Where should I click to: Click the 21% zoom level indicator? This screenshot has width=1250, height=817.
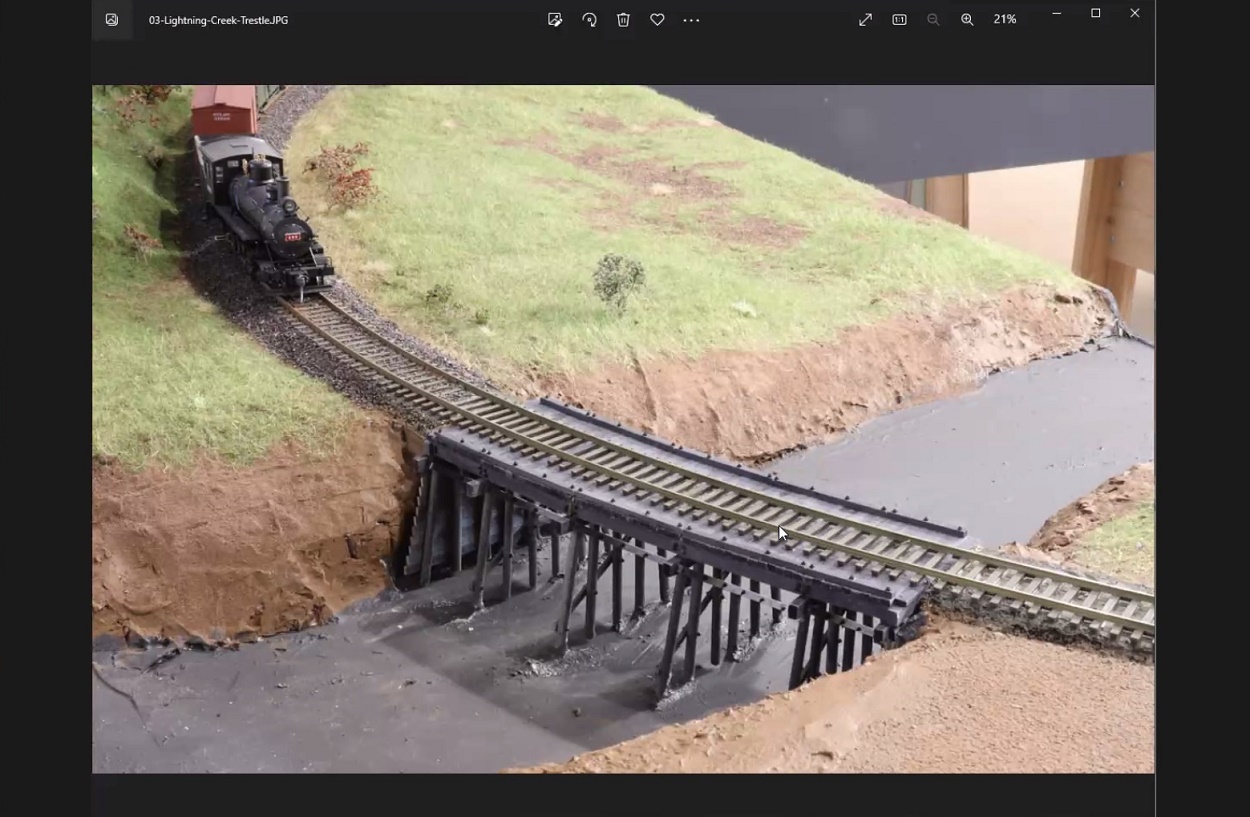pyautogui.click(x=1005, y=20)
